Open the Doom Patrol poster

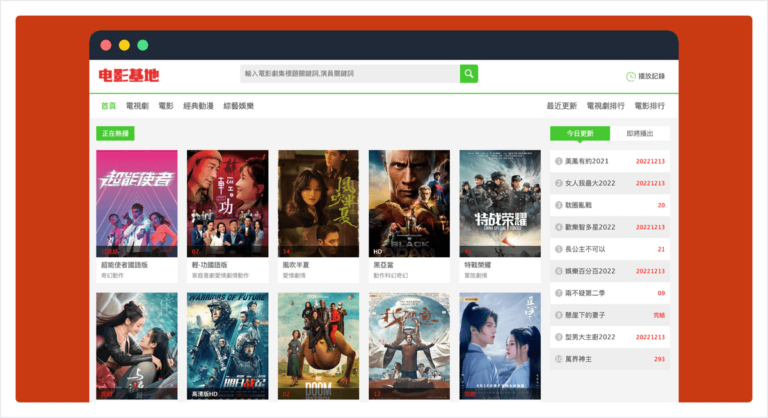(318, 346)
